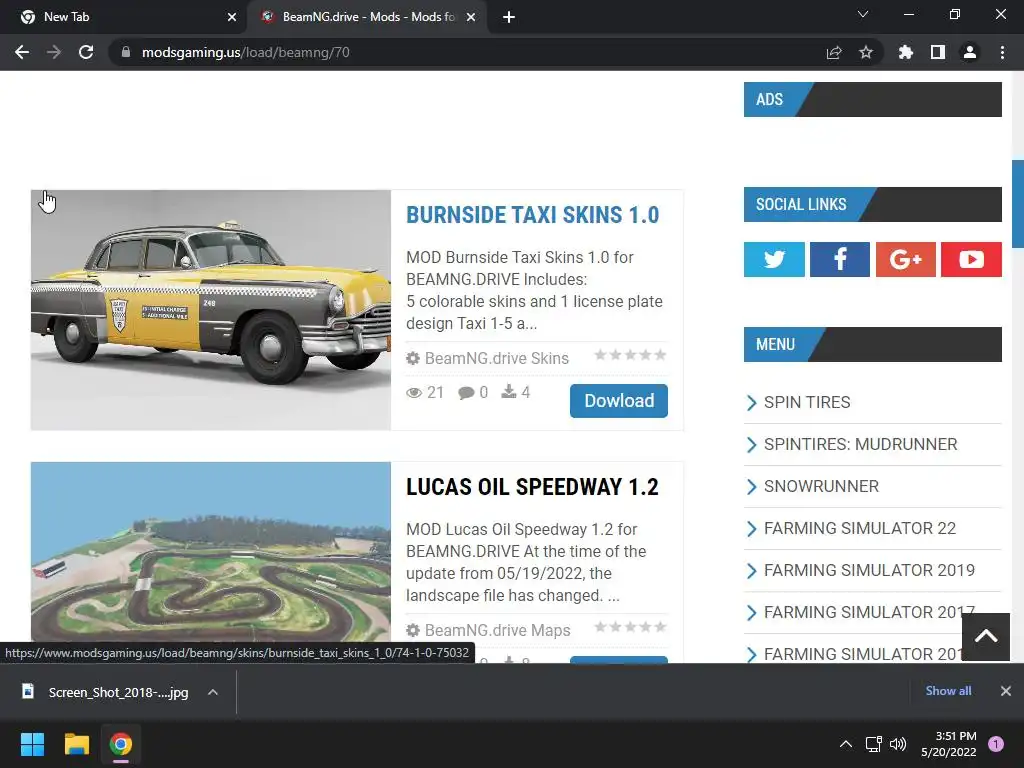Select the BeamNG.drive - Mods tab
The width and height of the screenshot is (1024, 768).
[367, 17]
